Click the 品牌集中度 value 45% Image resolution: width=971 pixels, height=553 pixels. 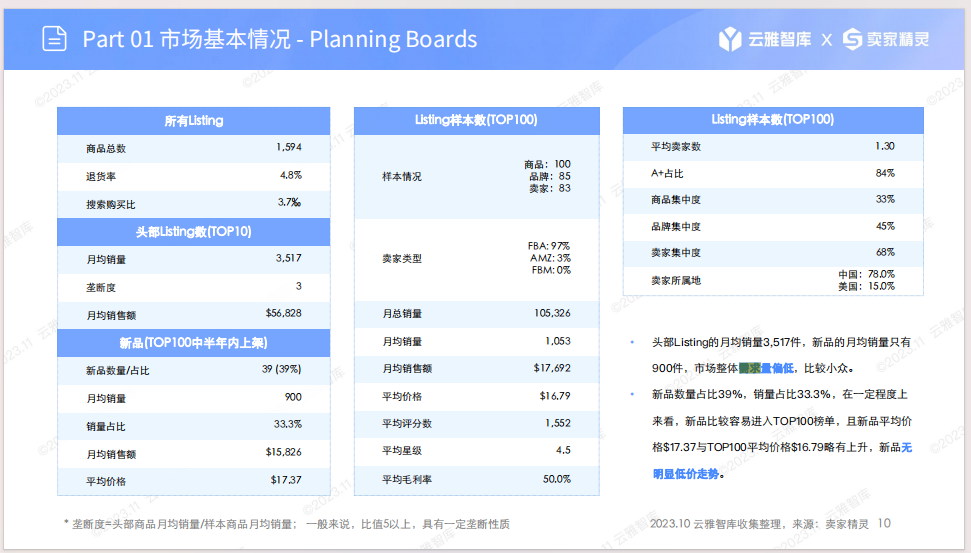click(x=886, y=226)
